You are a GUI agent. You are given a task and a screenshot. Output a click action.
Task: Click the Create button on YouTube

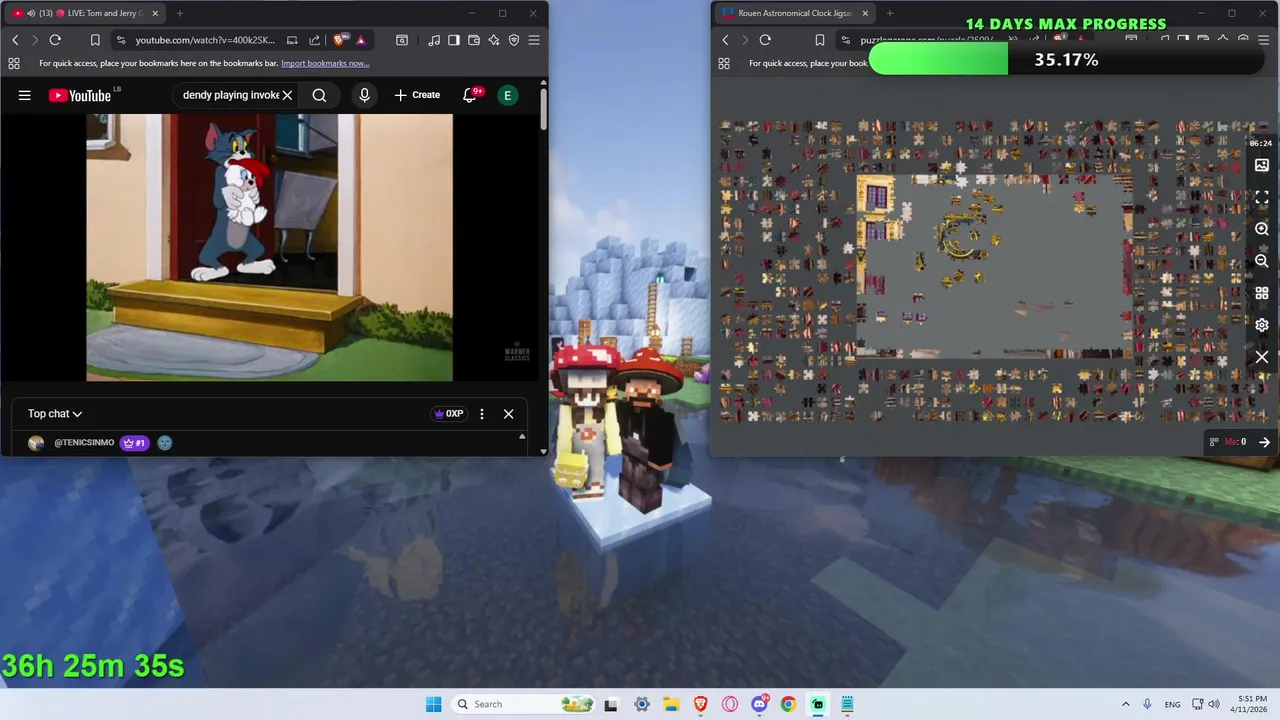(x=417, y=95)
